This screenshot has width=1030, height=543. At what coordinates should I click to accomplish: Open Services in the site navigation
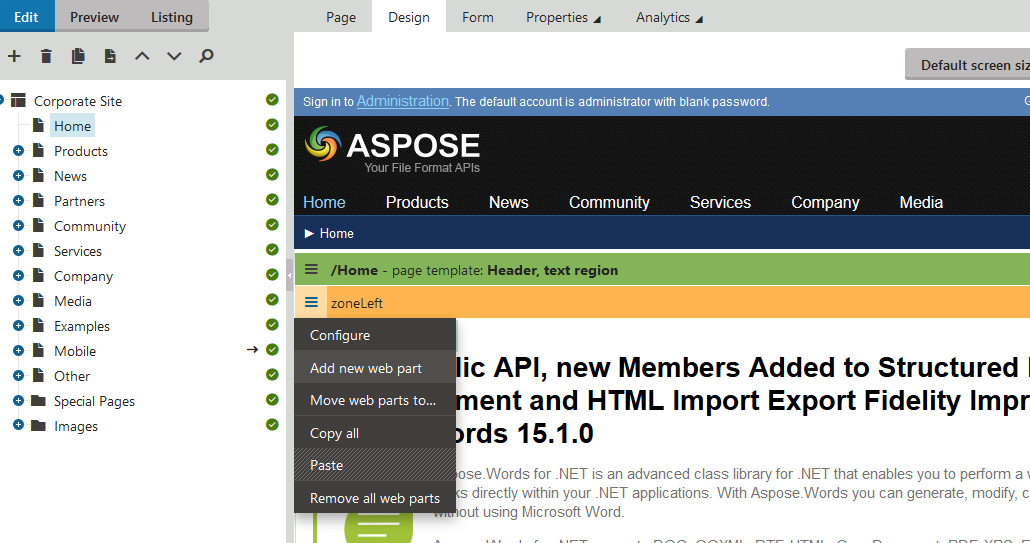(x=720, y=202)
